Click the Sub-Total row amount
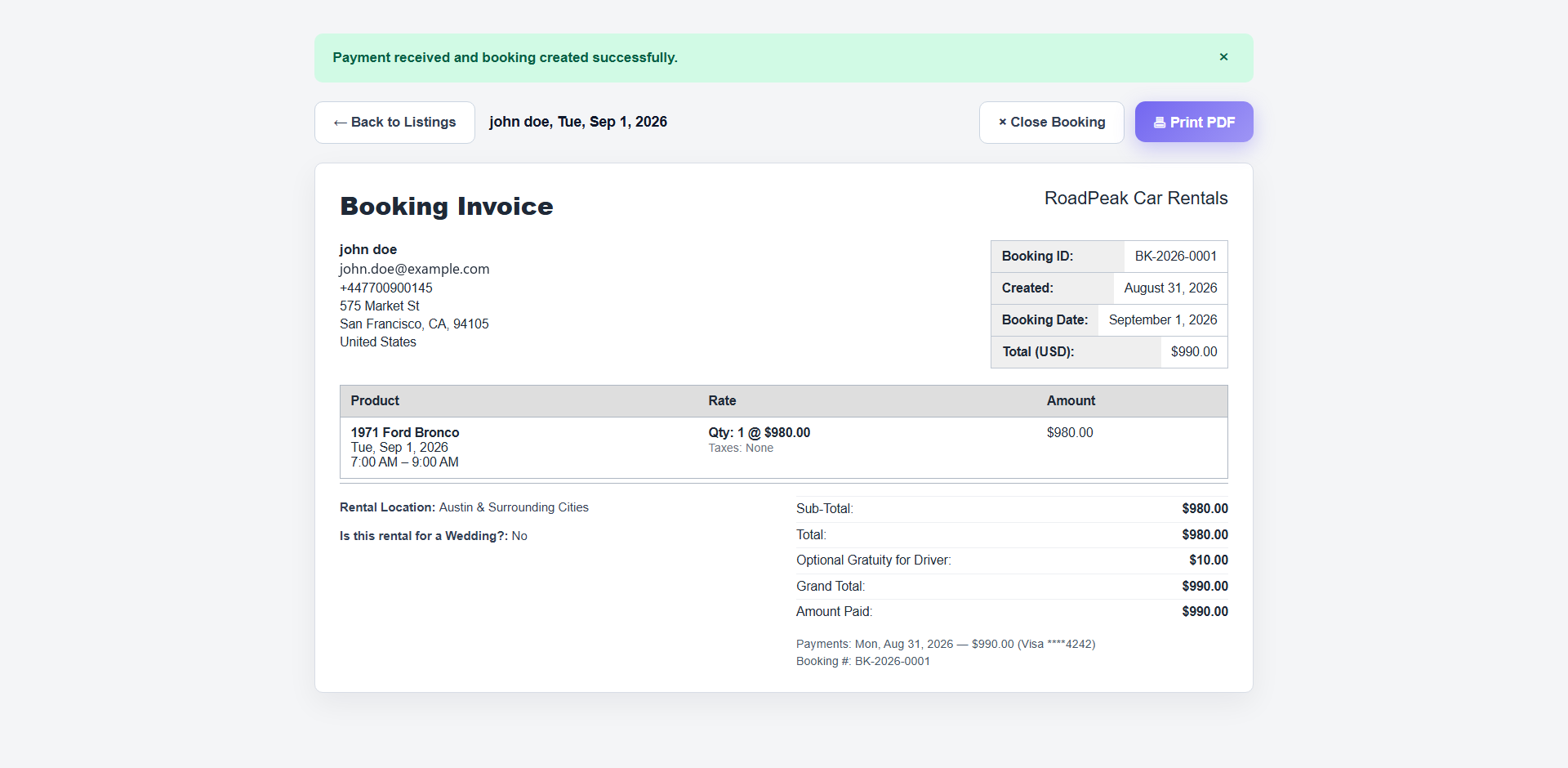 tap(1205, 509)
